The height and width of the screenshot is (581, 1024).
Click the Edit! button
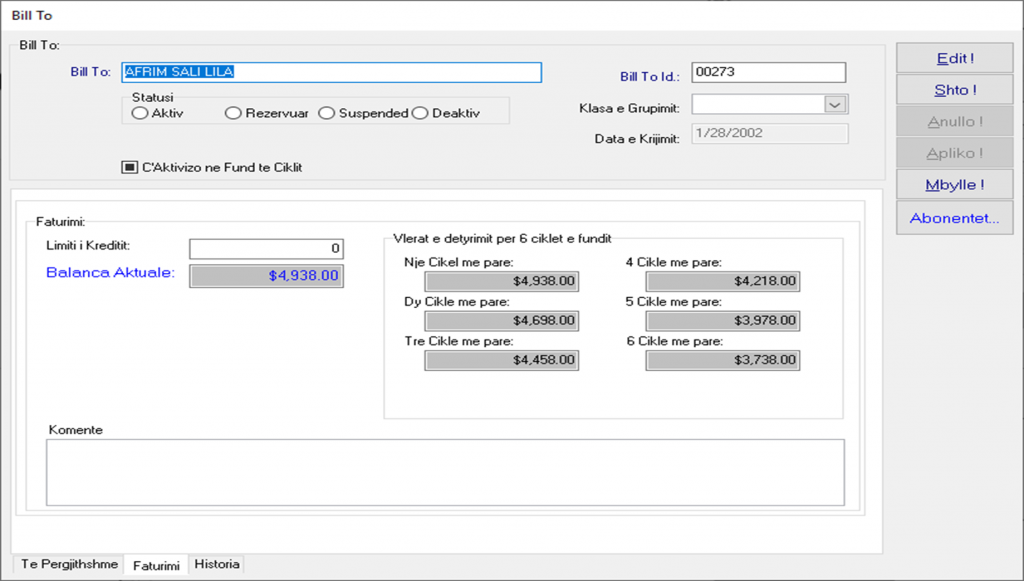(955, 58)
